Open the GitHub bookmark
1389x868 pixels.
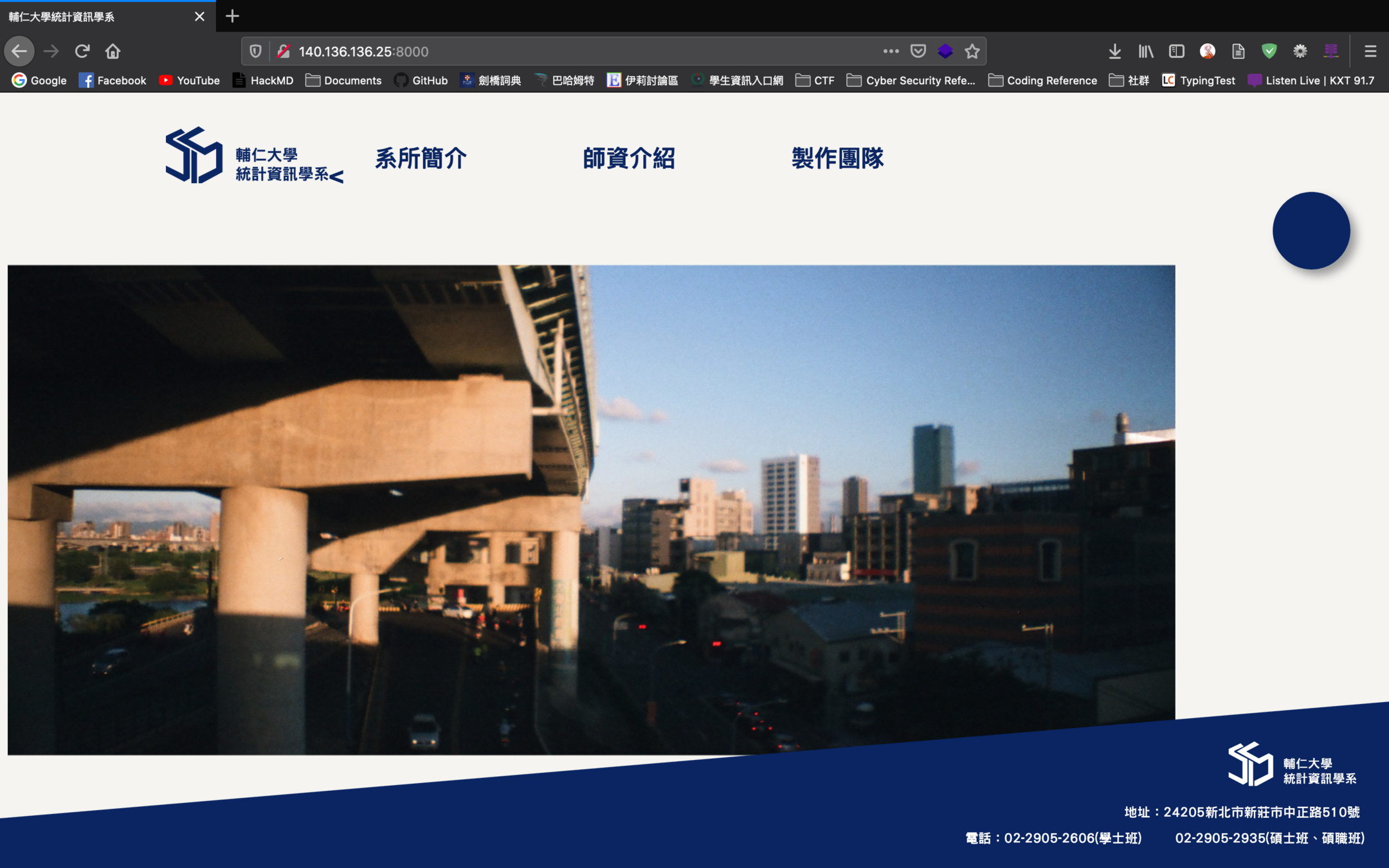(x=421, y=80)
